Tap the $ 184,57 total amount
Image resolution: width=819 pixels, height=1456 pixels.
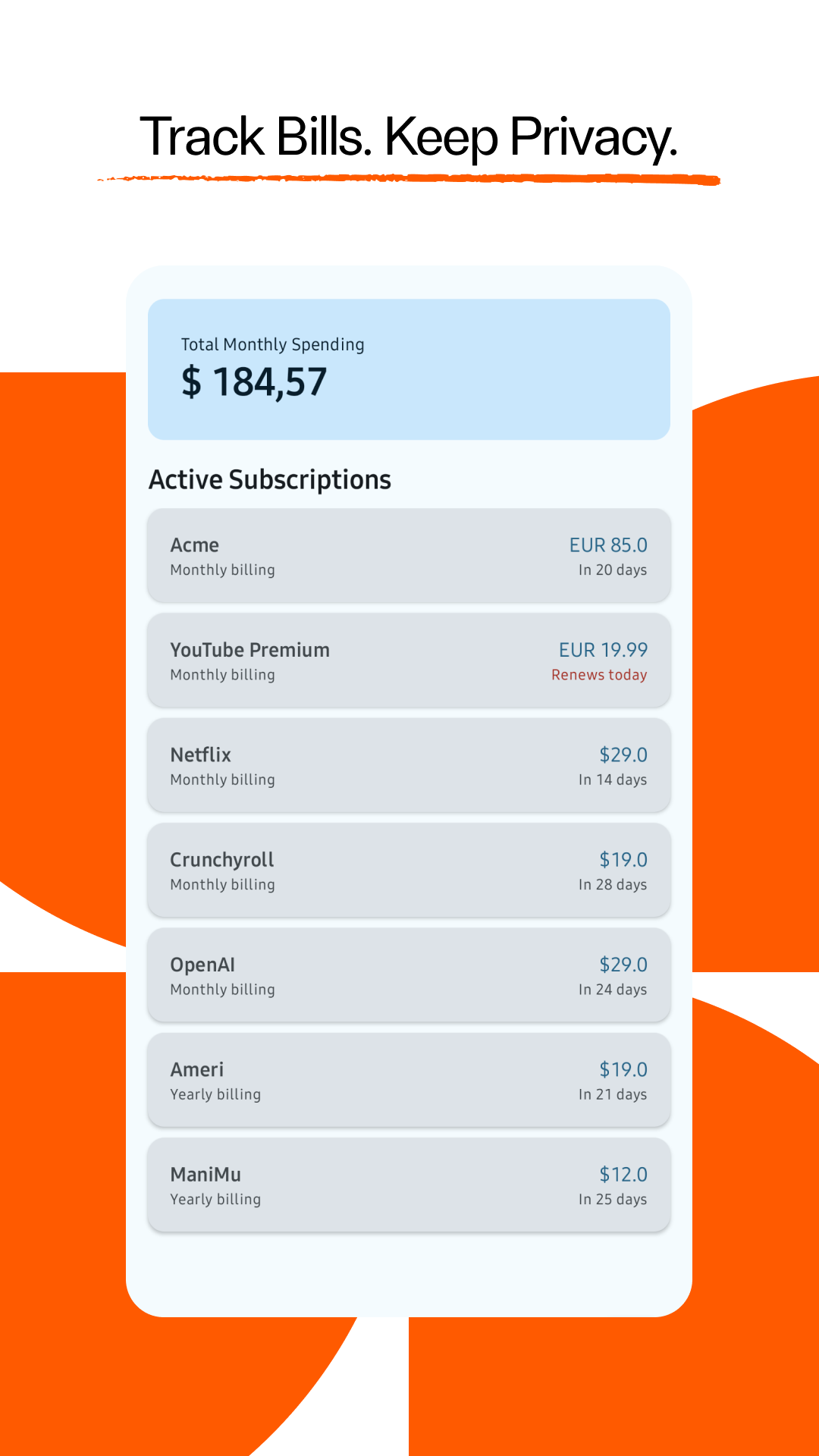[254, 382]
